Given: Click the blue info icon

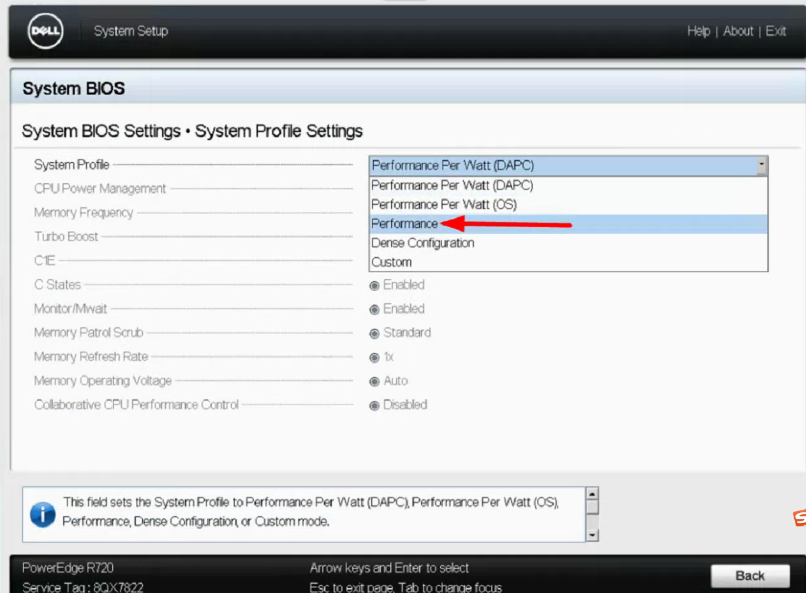Looking at the screenshot, I should point(42,515).
